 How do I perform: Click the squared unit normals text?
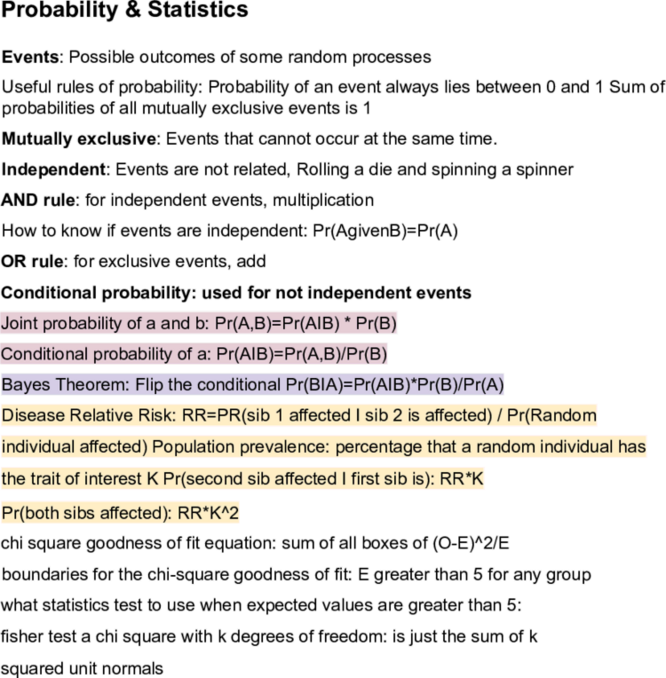[x=82, y=668]
